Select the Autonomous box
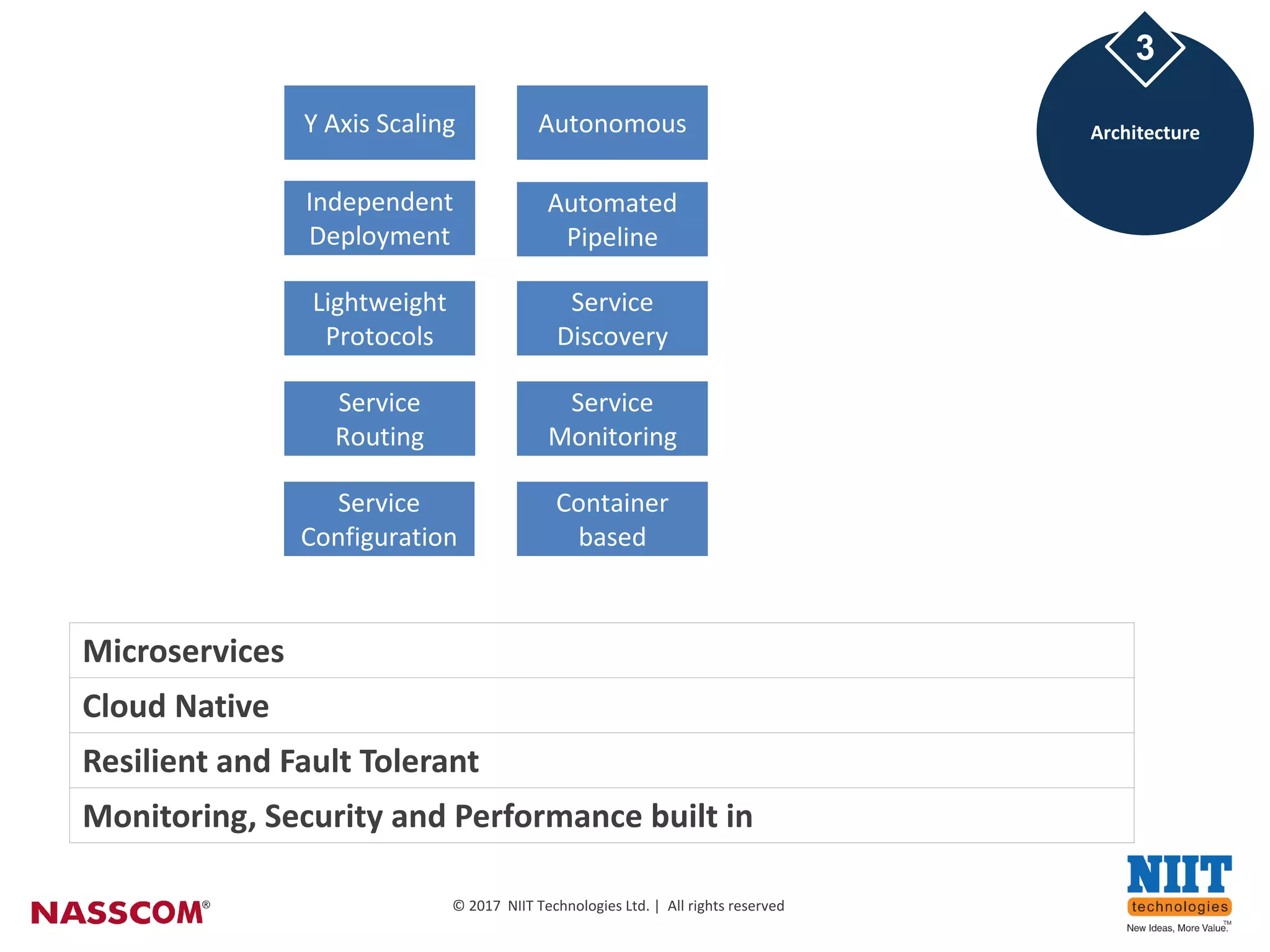Image resolution: width=1270 pixels, height=952 pixels. (x=612, y=123)
